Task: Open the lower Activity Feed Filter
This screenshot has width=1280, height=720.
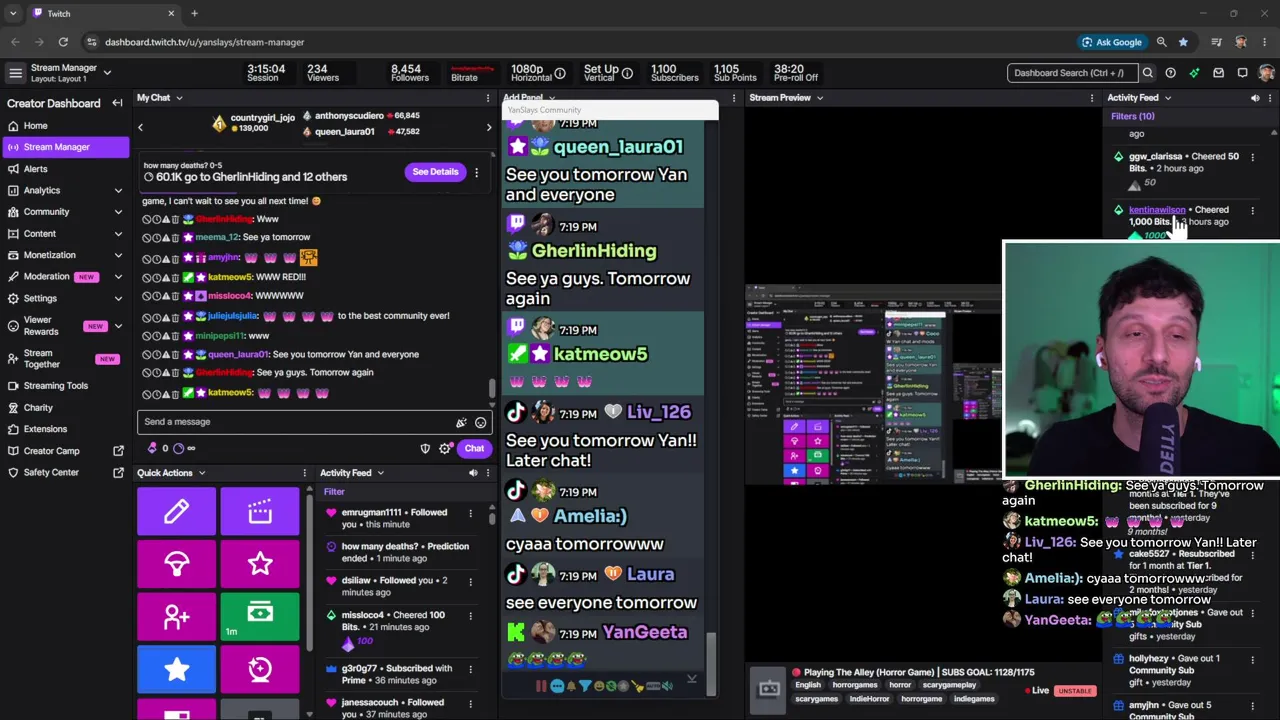Action: click(x=334, y=492)
